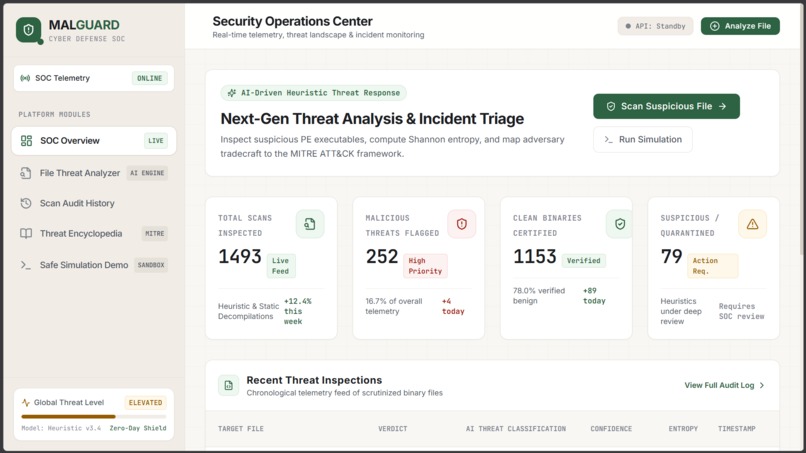Open the Threat Encyclopedia page

[x=94, y=233]
